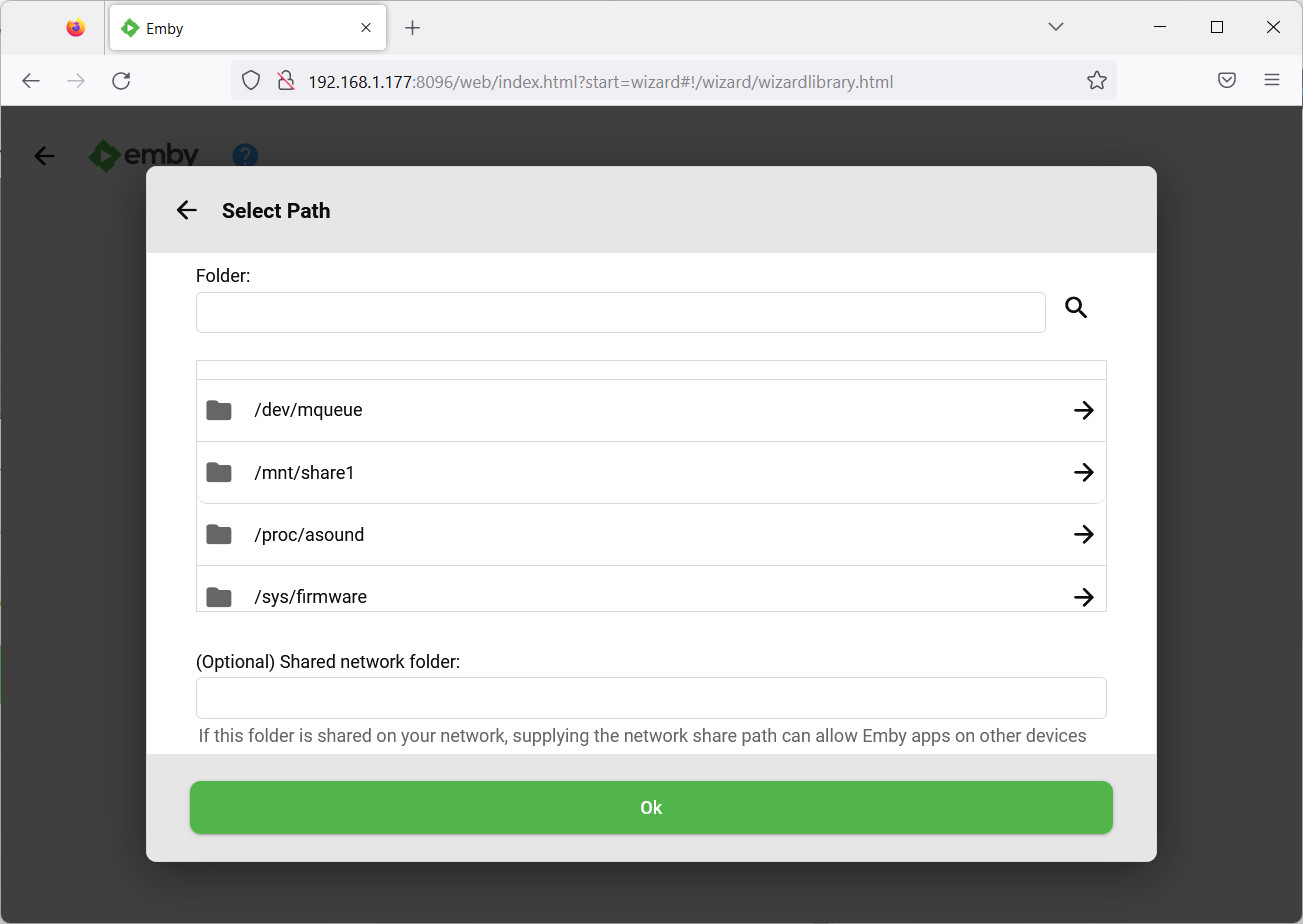1303x924 pixels.
Task: Close the Emby tab with X
Action: (367, 28)
